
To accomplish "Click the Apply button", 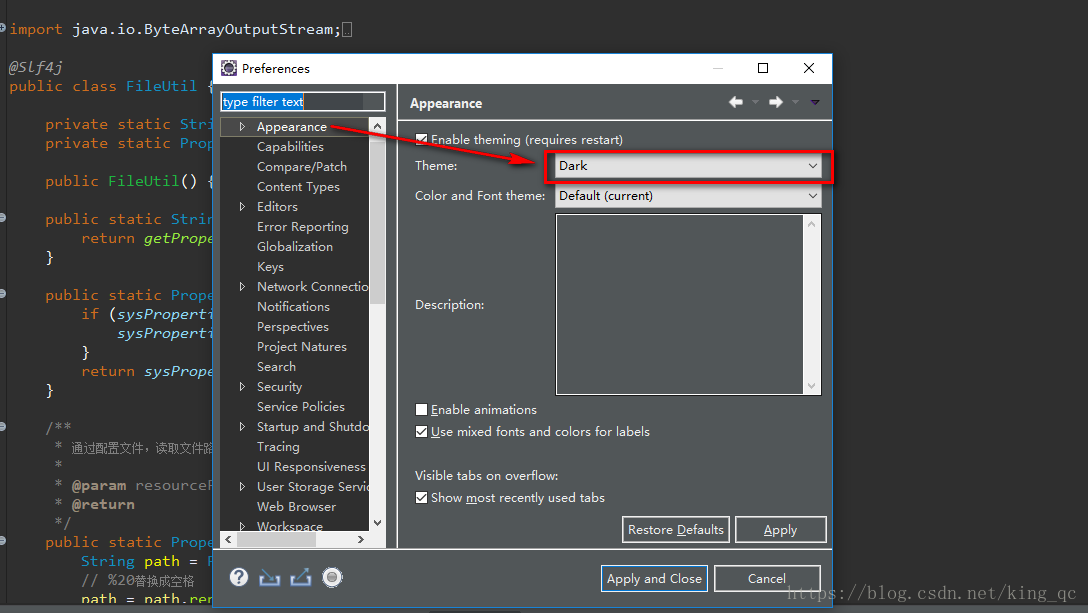I will [x=781, y=530].
